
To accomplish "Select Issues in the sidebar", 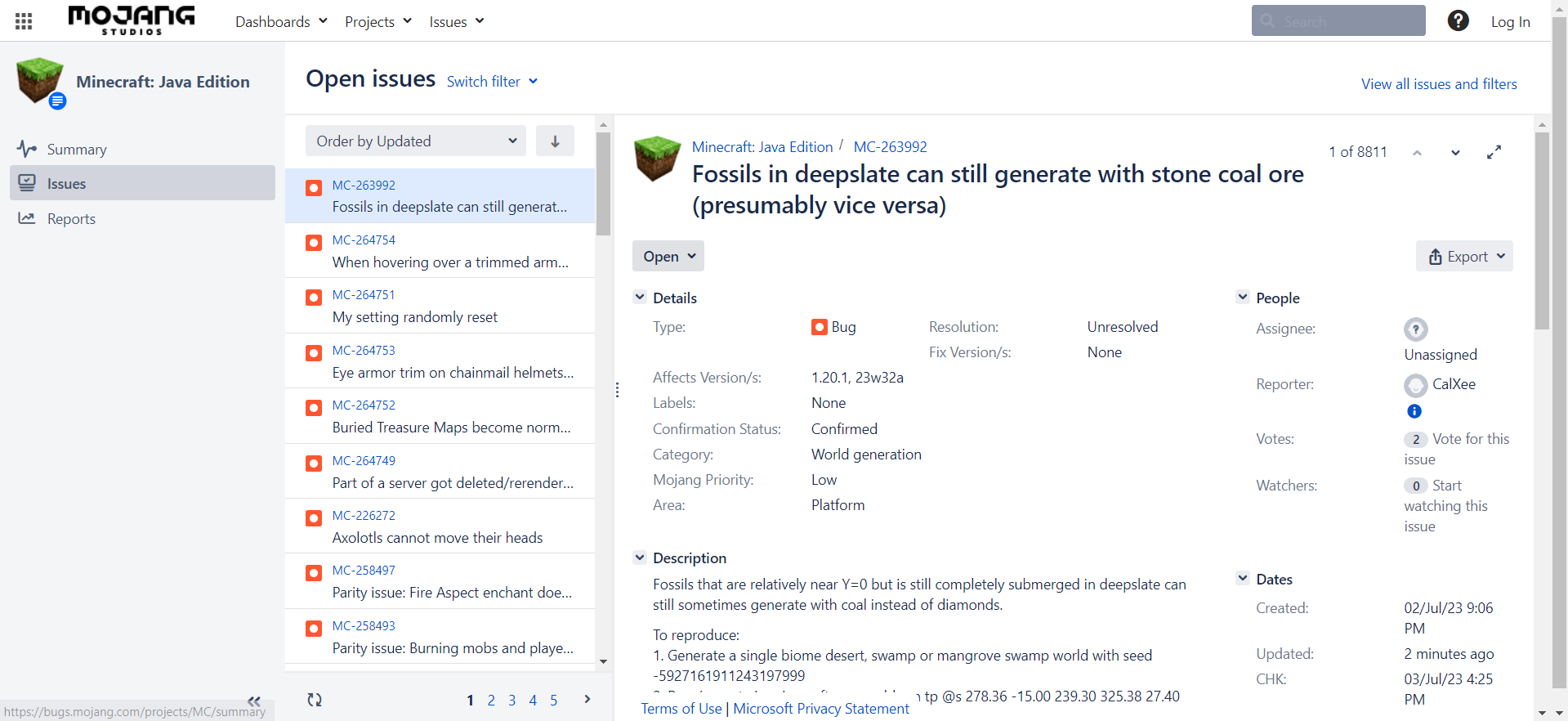I will click(x=142, y=183).
